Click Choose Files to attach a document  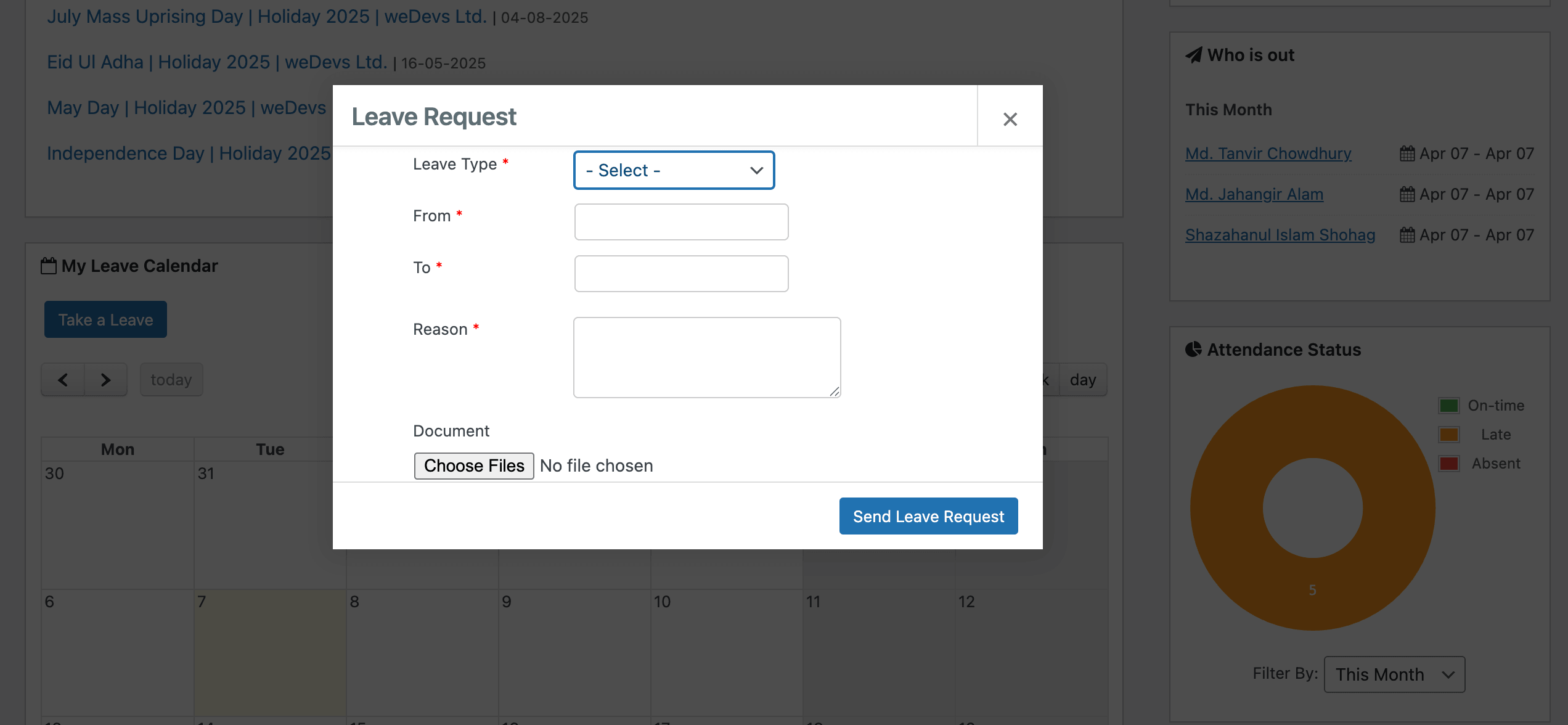[x=473, y=465]
